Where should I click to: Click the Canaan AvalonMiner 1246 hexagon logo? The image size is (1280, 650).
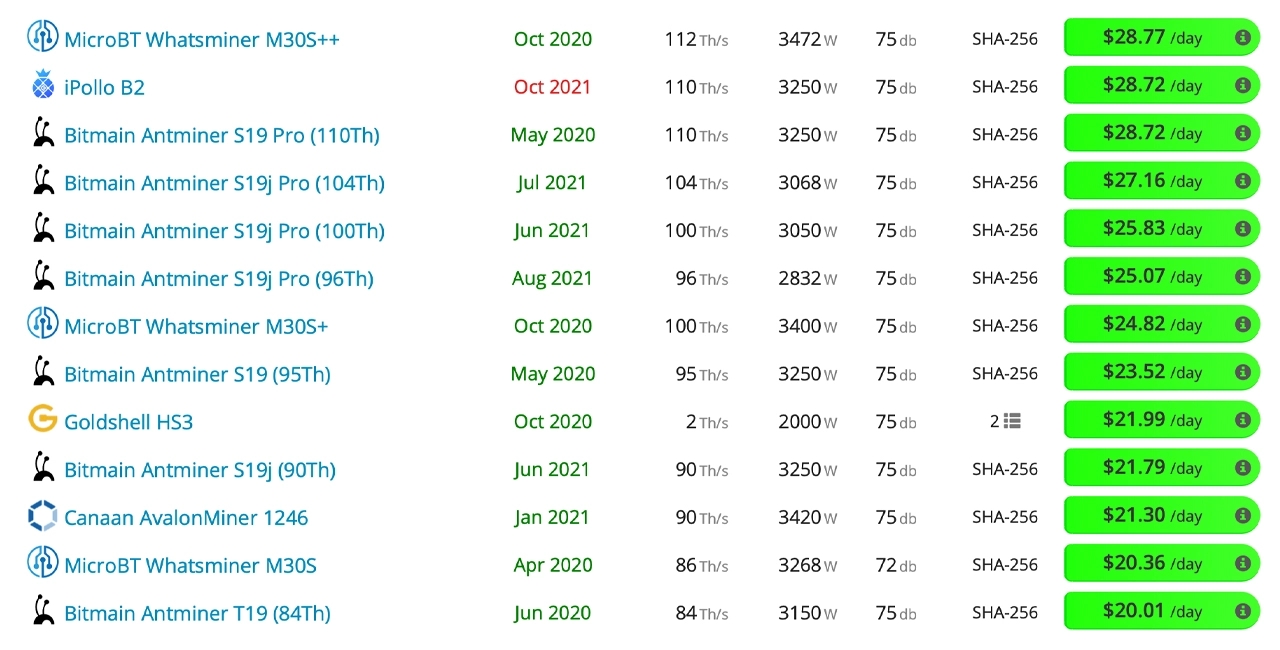pyautogui.click(x=43, y=516)
